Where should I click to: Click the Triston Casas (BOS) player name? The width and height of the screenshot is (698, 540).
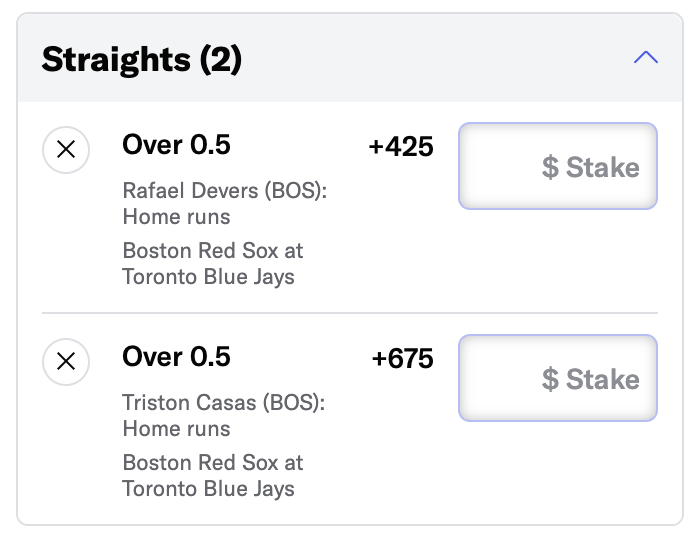coord(224,402)
